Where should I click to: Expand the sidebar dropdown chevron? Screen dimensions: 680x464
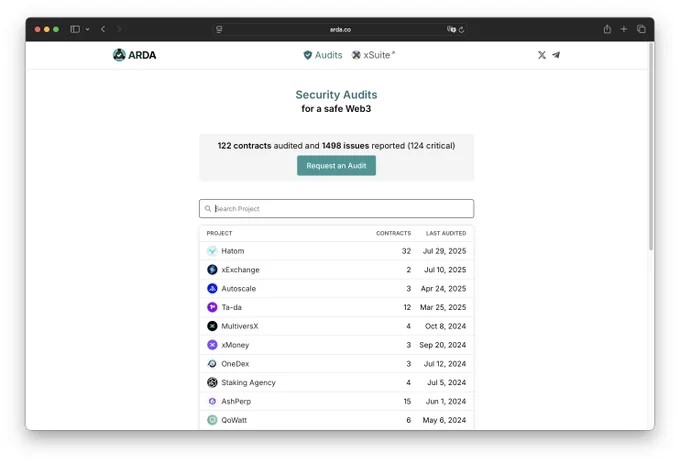[x=87, y=29]
